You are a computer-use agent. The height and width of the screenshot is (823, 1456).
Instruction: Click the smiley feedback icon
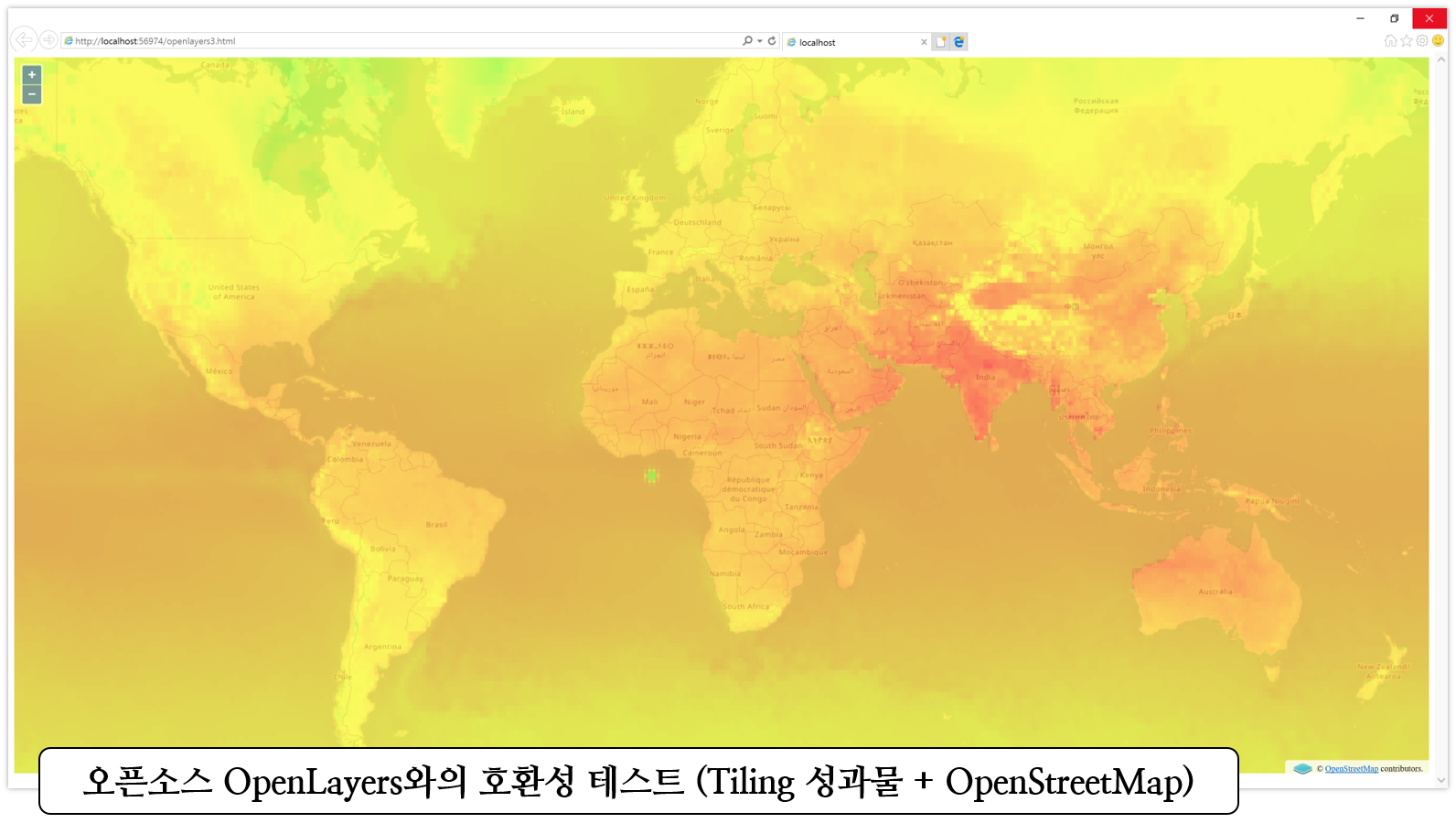(1438, 40)
